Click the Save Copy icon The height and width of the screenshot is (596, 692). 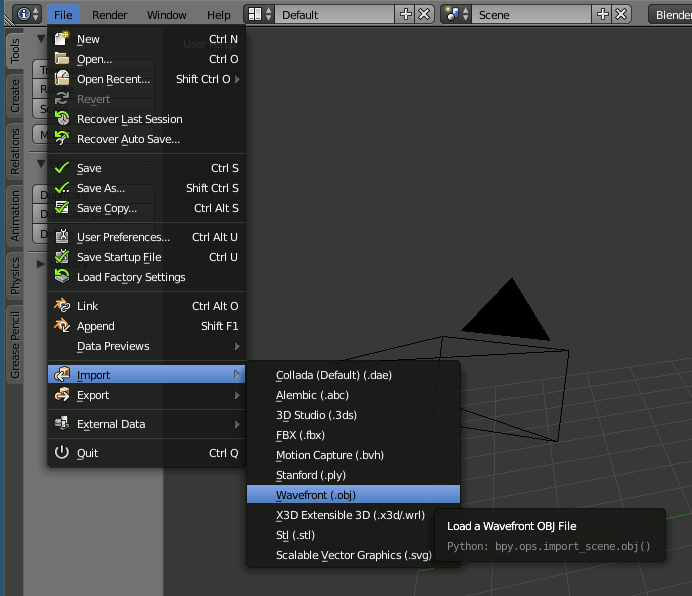[x=62, y=207]
